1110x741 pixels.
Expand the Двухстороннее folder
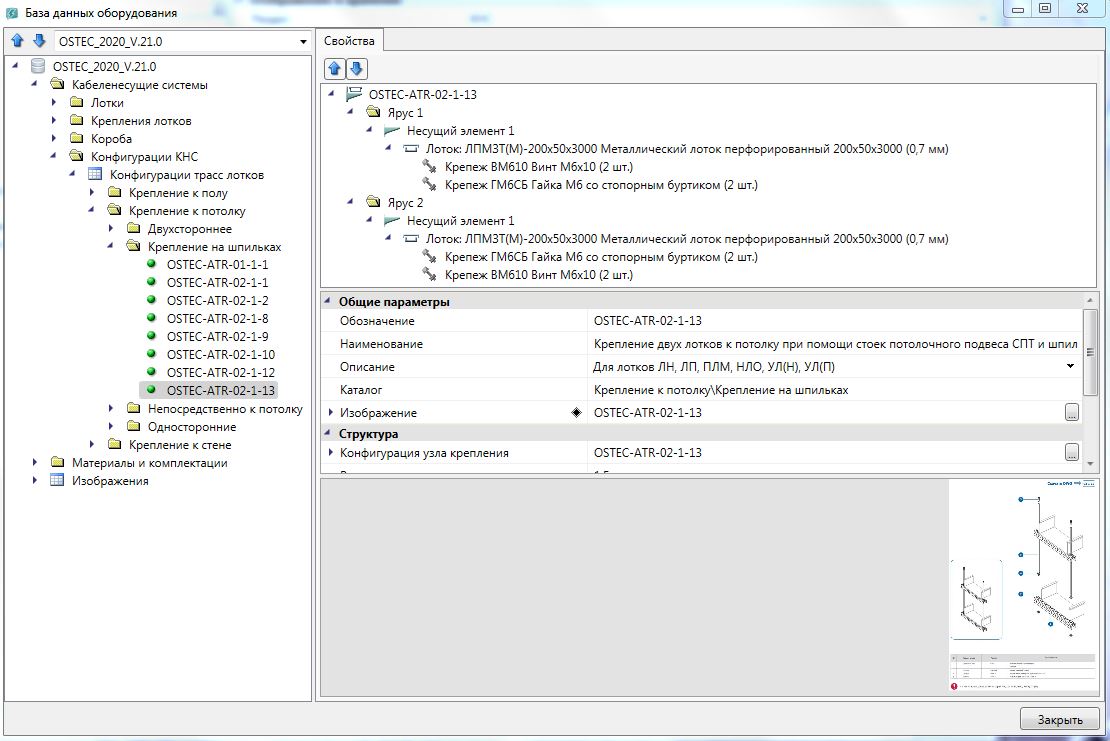pyautogui.click(x=111, y=229)
